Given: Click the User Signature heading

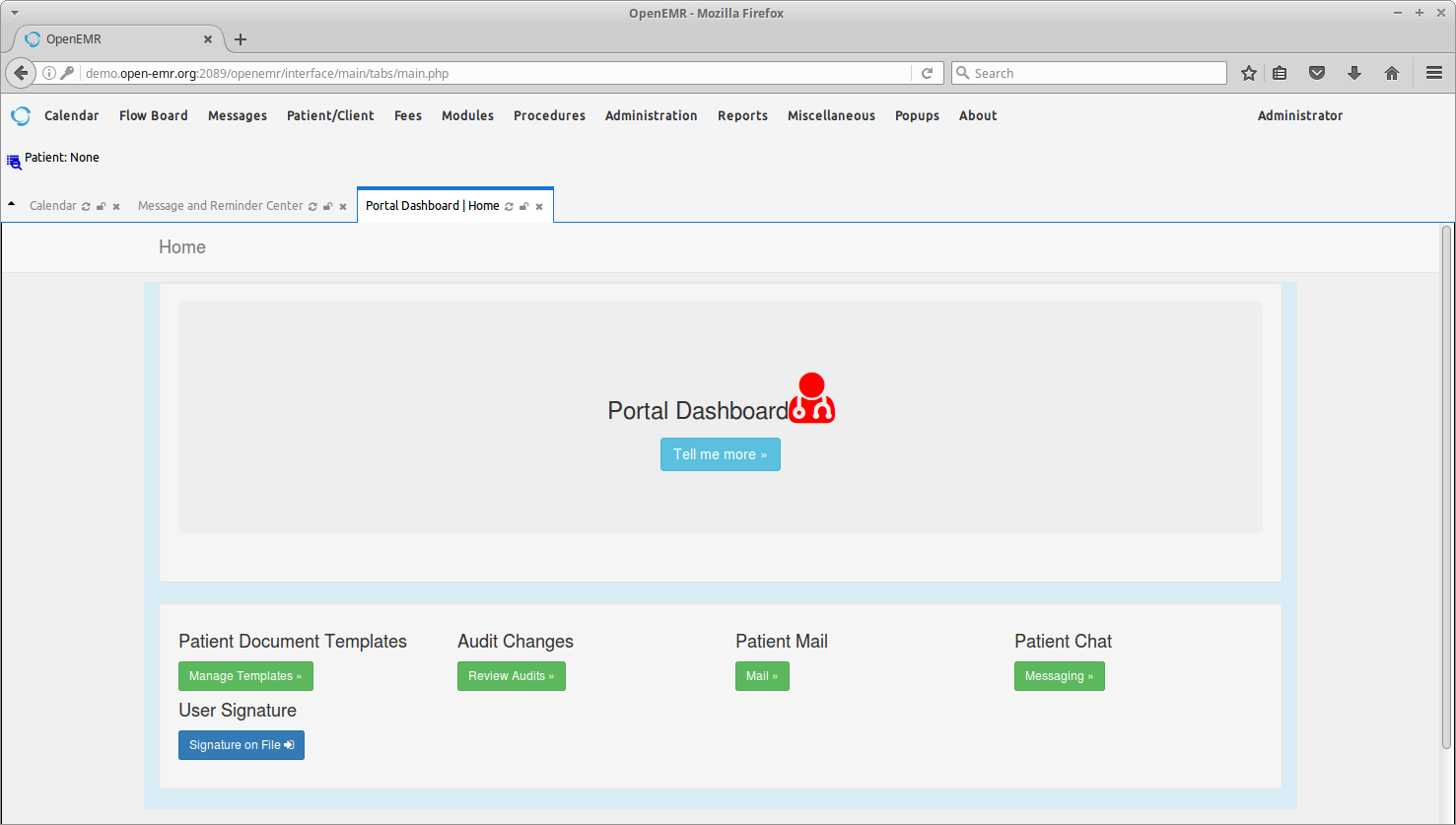Looking at the screenshot, I should point(238,711).
